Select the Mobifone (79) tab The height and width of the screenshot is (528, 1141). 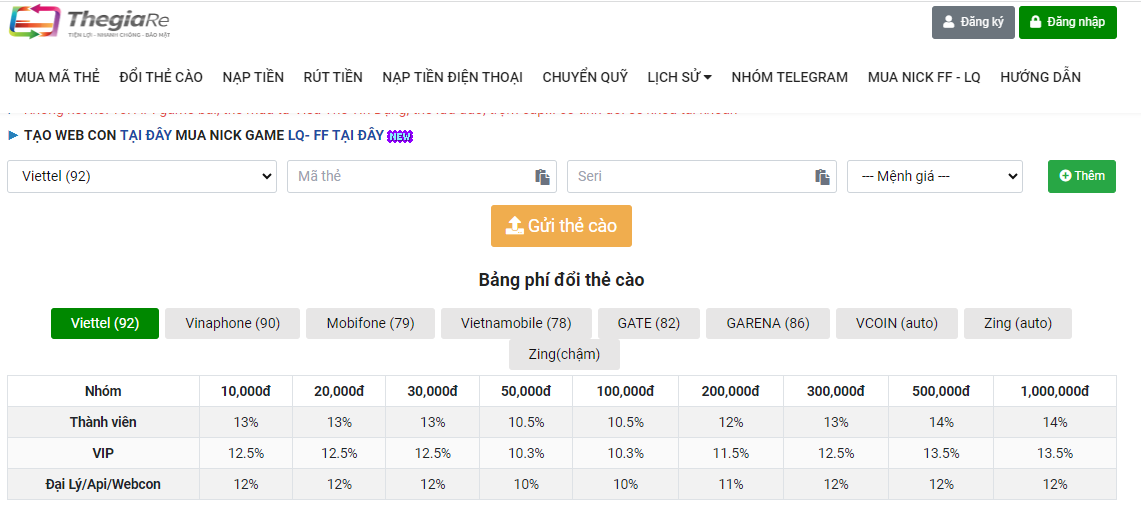[370, 323]
